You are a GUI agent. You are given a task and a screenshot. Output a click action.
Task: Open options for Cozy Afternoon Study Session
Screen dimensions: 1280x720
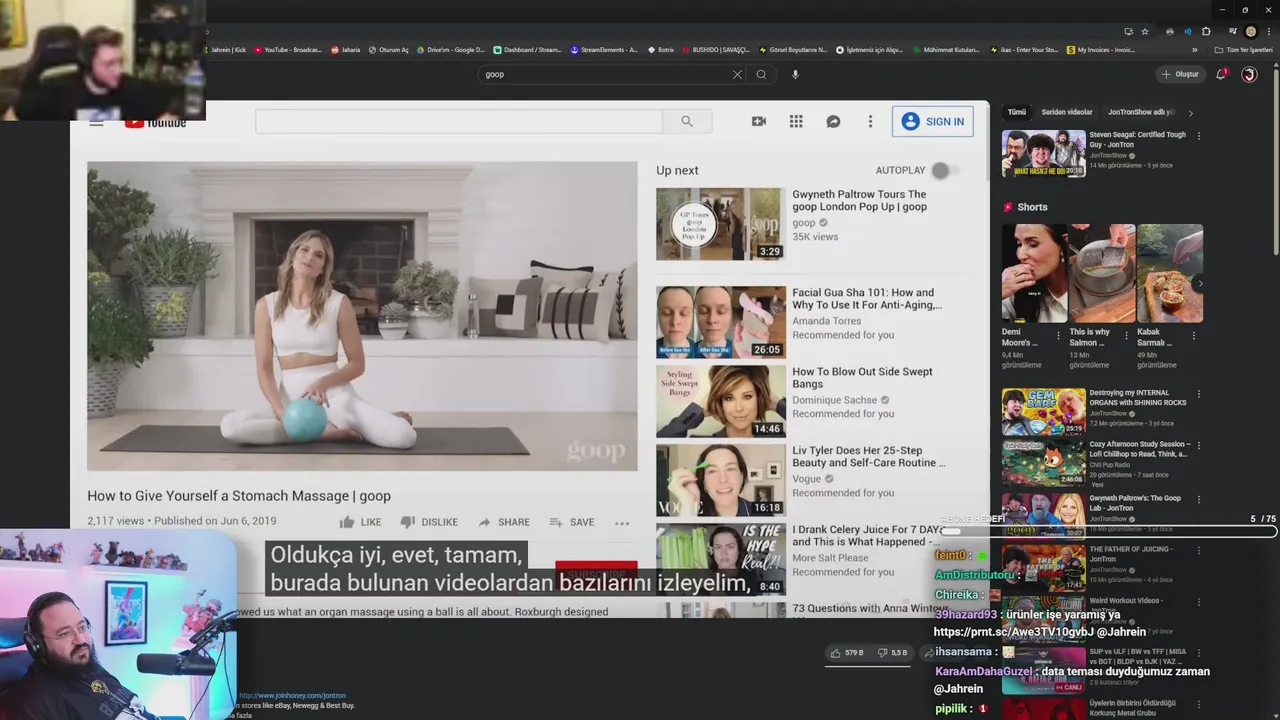click(x=1198, y=445)
